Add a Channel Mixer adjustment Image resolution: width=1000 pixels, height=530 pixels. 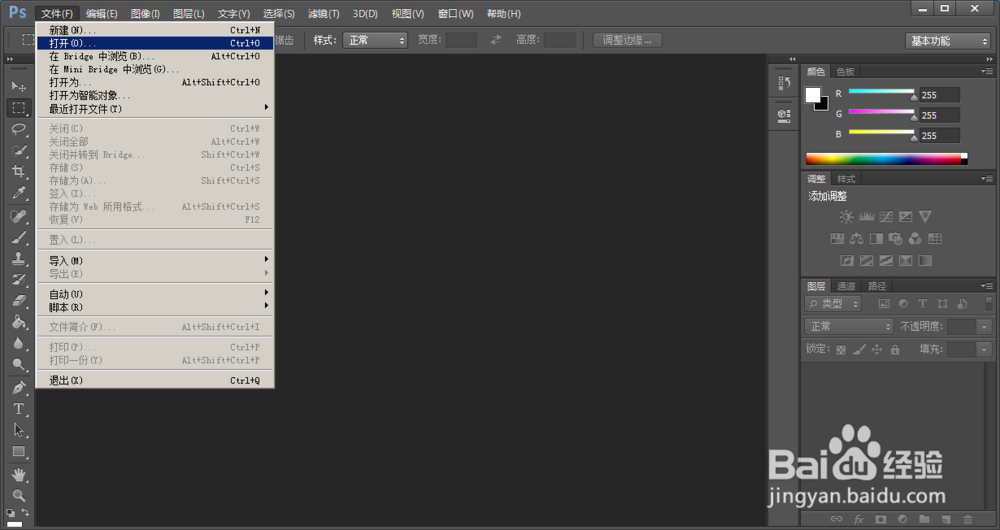coord(915,239)
